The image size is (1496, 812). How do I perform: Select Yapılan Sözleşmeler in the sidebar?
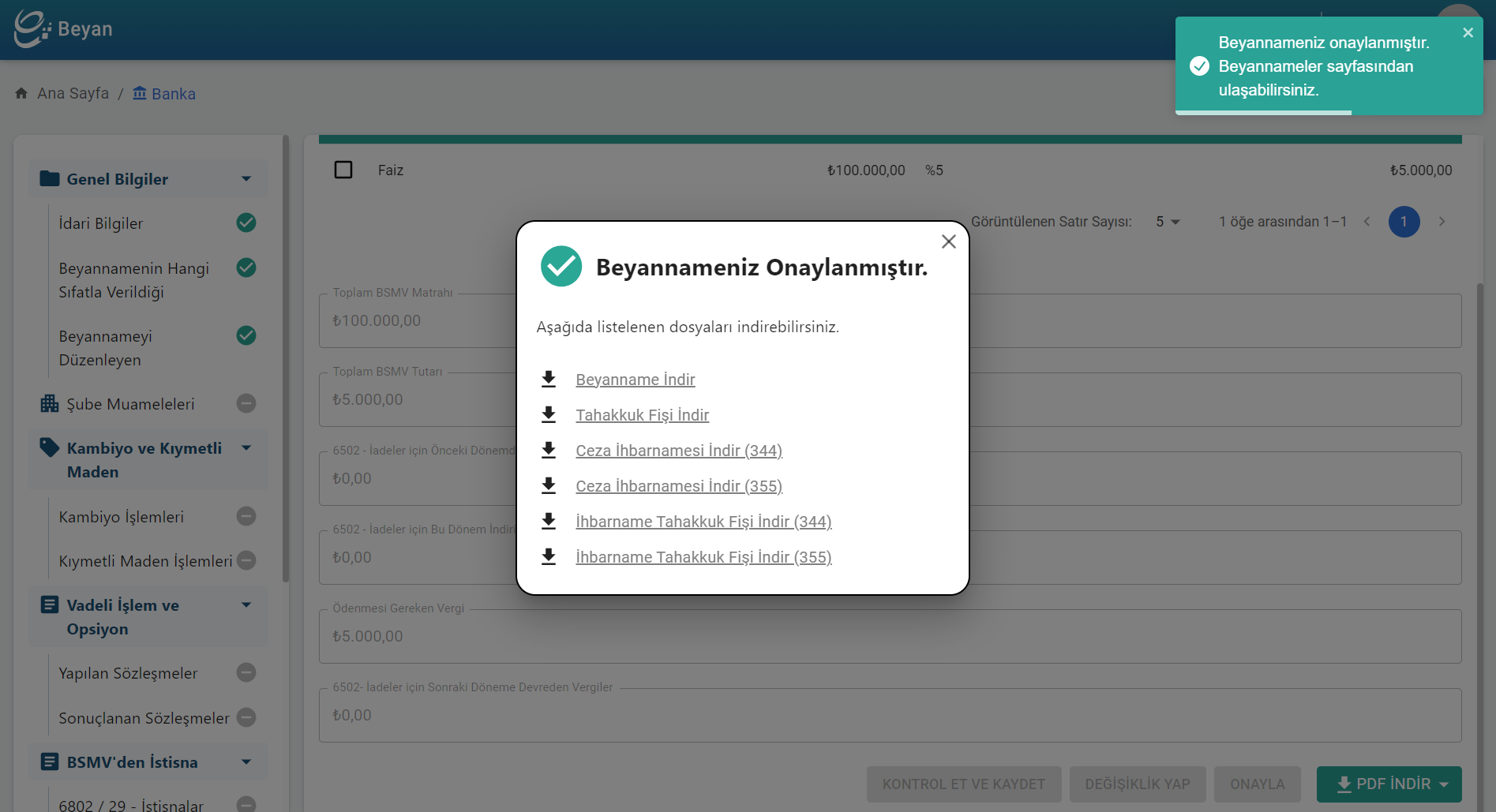pos(128,673)
